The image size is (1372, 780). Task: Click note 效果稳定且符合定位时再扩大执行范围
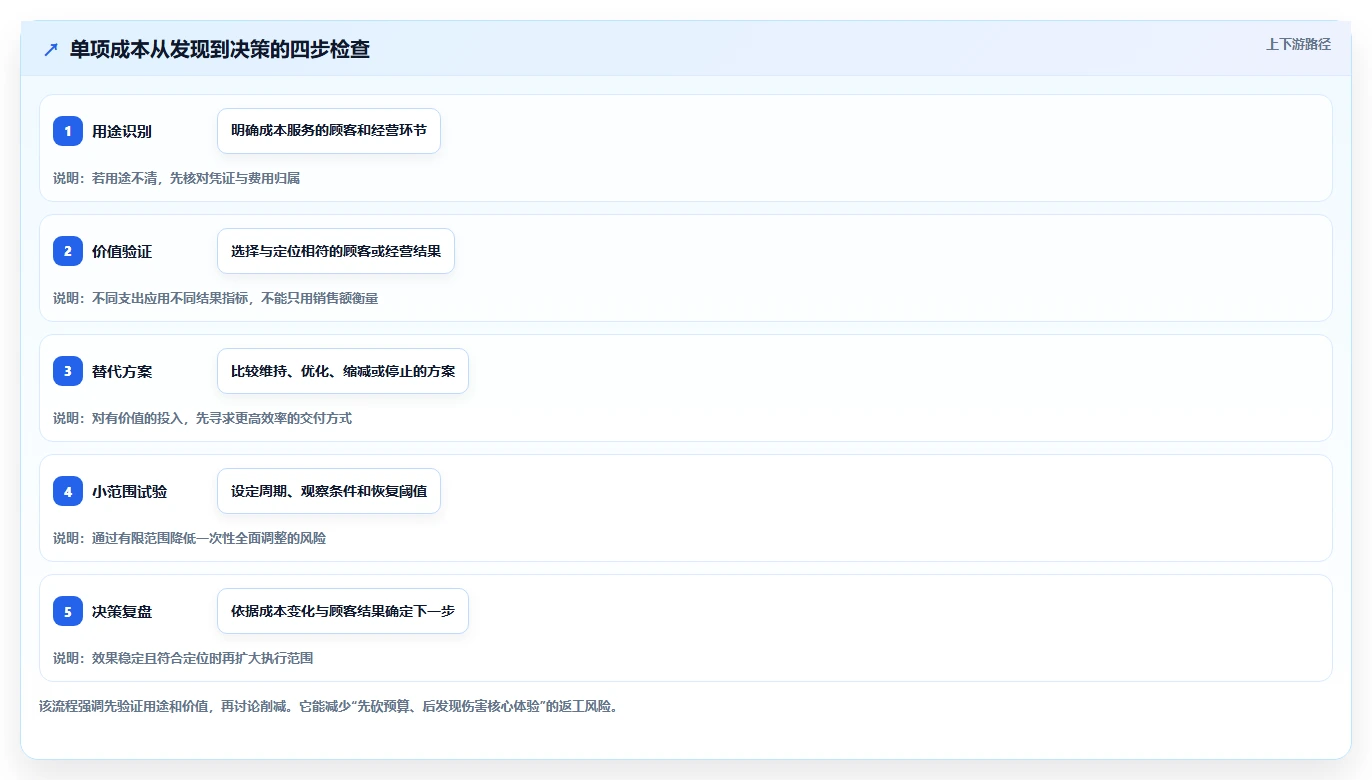(x=184, y=658)
